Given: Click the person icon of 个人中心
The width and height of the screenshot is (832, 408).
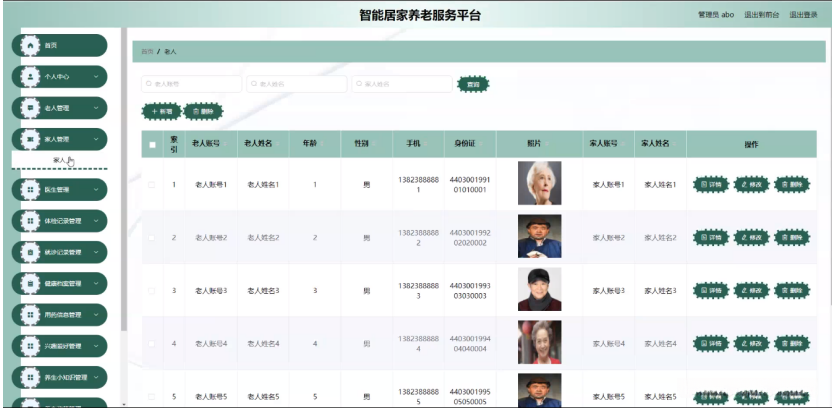Looking at the screenshot, I should click(x=30, y=77).
